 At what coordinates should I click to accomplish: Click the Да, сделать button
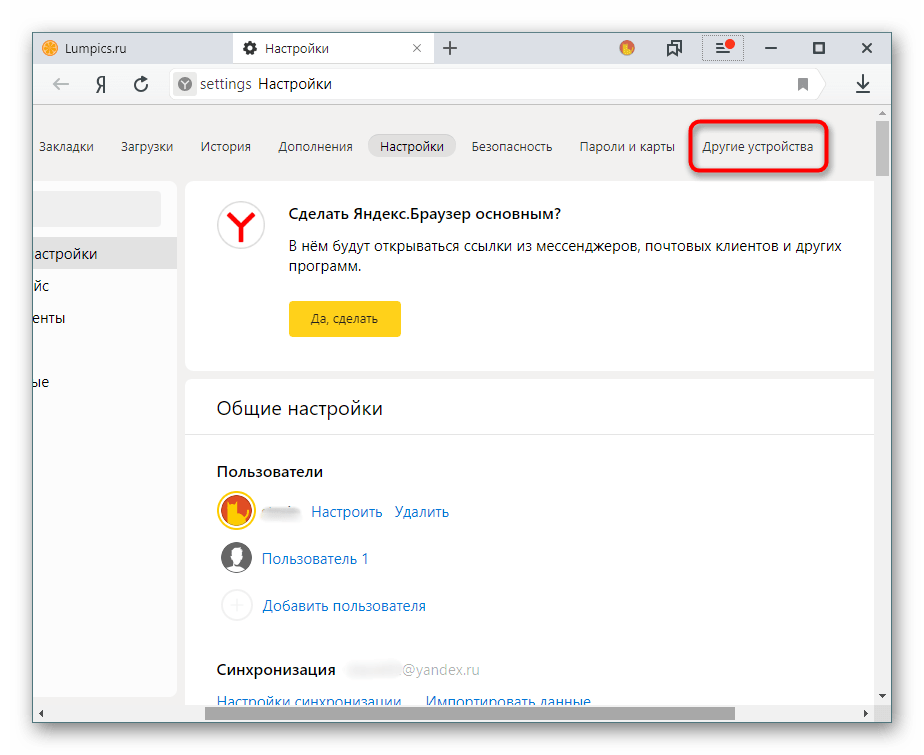(345, 319)
